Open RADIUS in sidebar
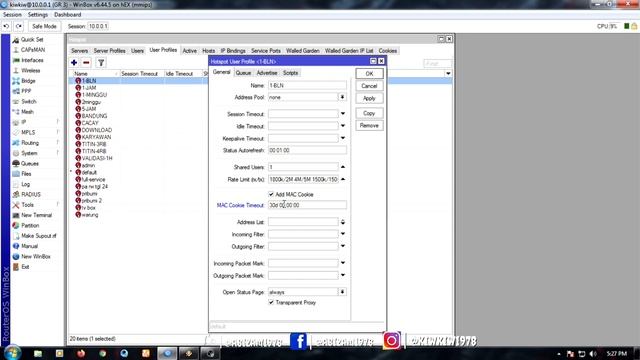This screenshot has width=640, height=360. (x=31, y=194)
